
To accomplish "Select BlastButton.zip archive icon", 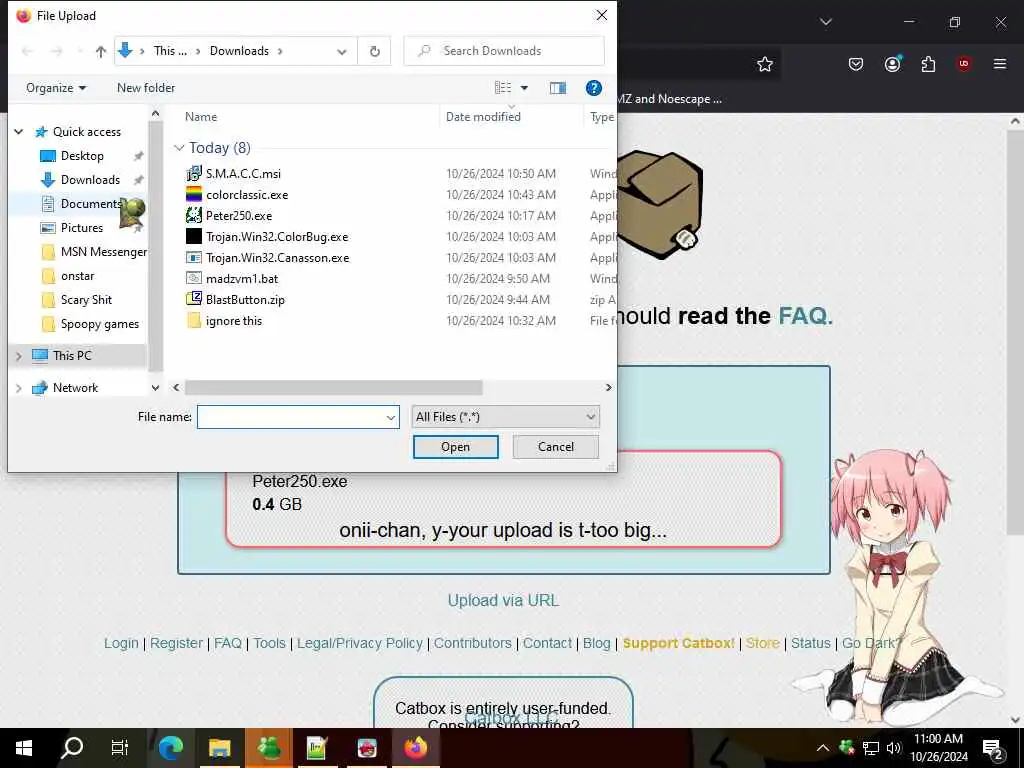I will (x=194, y=299).
